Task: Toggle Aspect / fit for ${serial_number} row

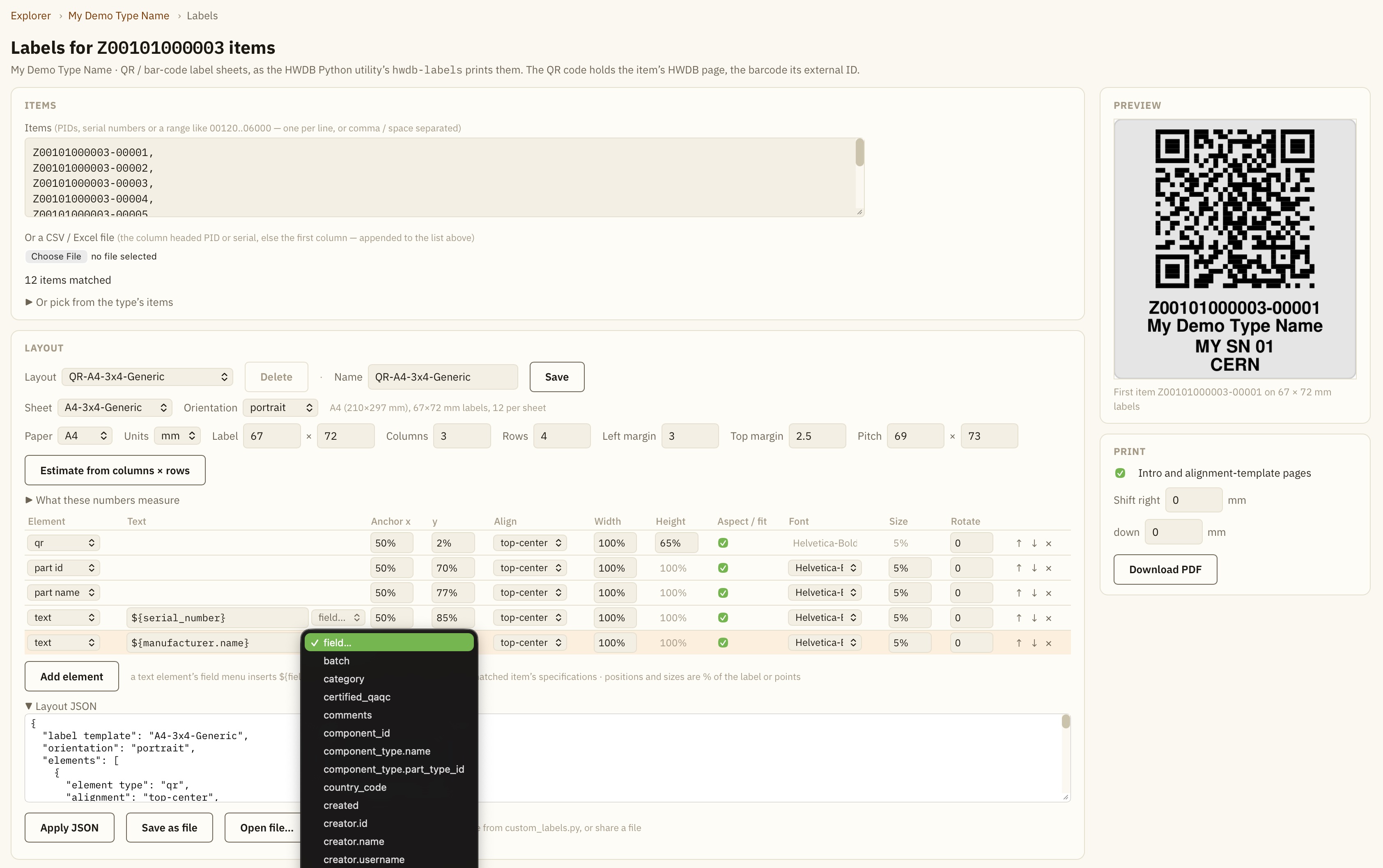Action: tap(723, 618)
